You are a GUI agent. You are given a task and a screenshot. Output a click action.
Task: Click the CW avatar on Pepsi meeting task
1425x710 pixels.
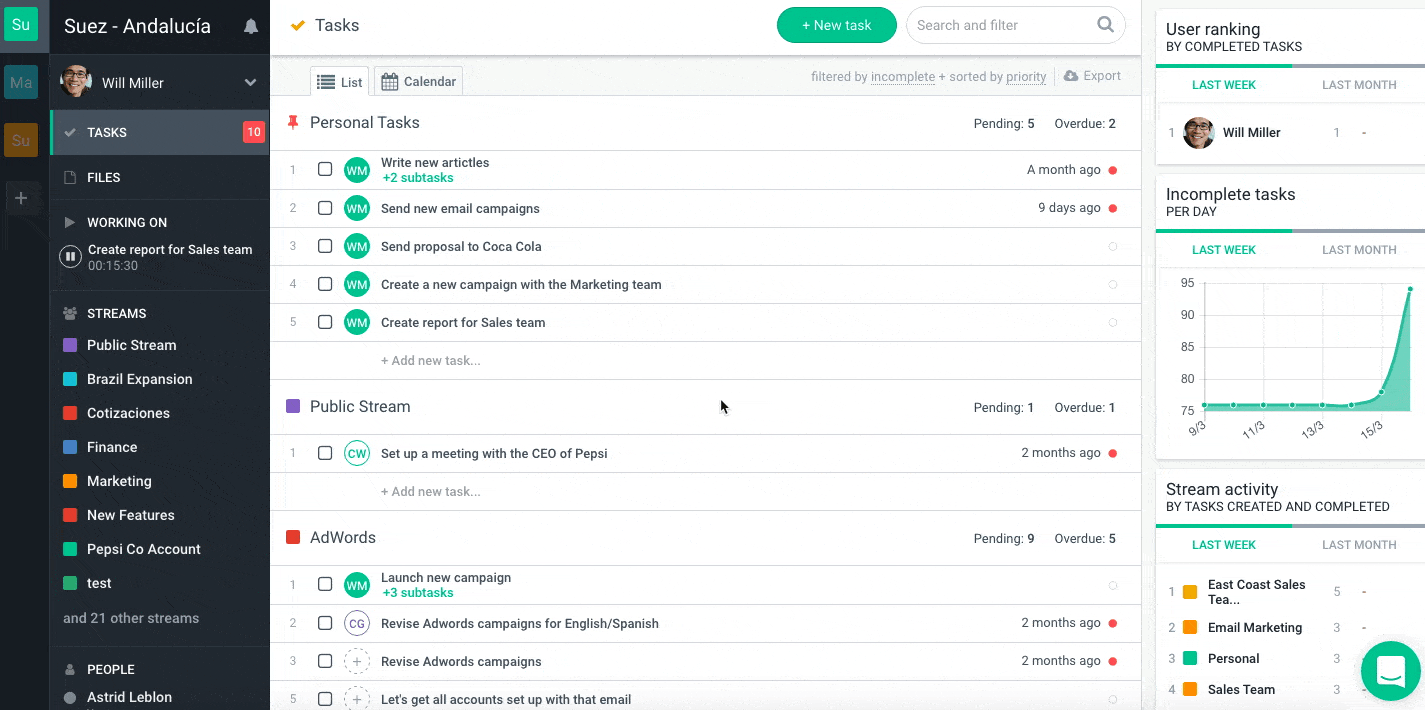(x=357, y=453)
